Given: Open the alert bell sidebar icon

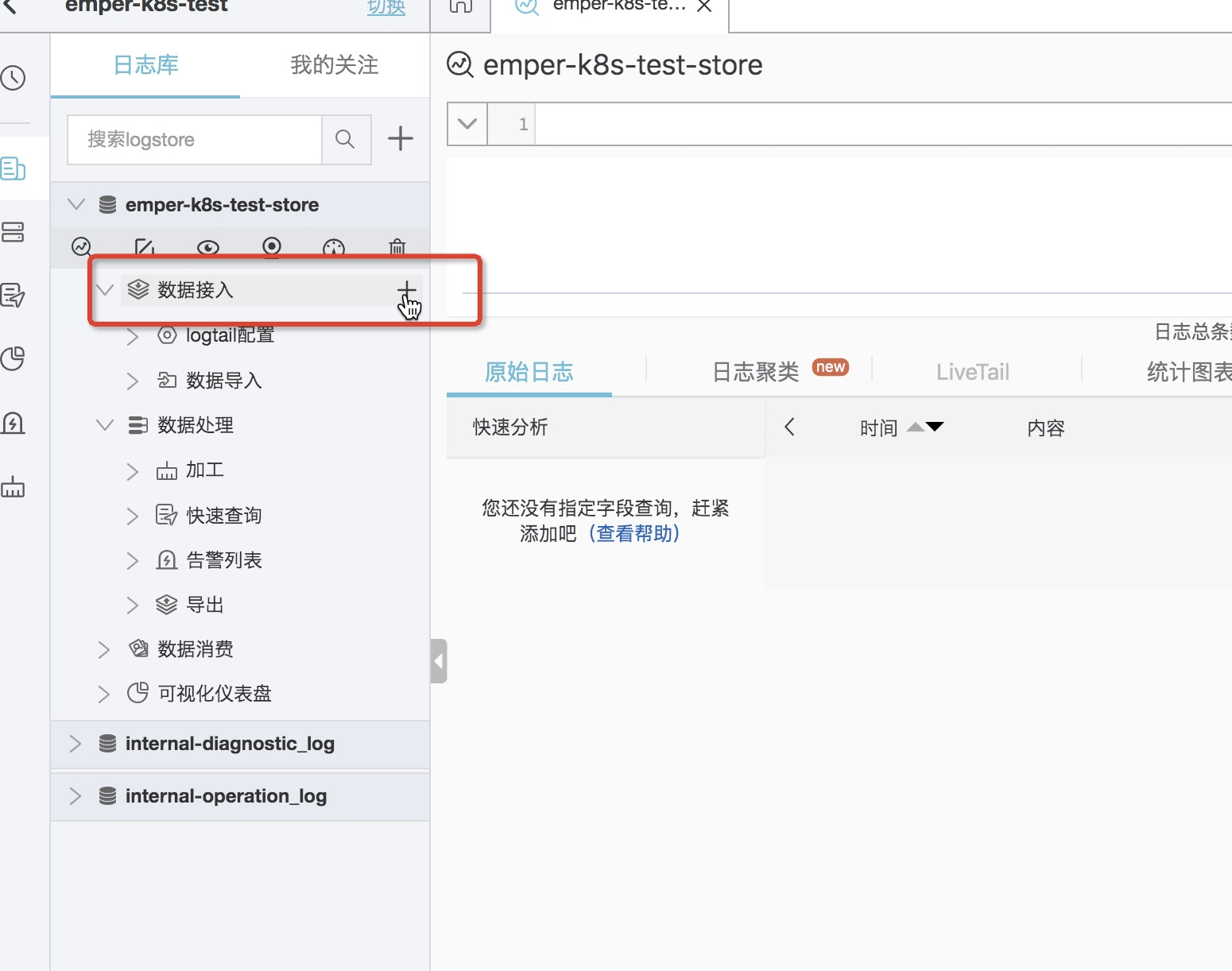Looking at the screenshot, I should point(14,423).
